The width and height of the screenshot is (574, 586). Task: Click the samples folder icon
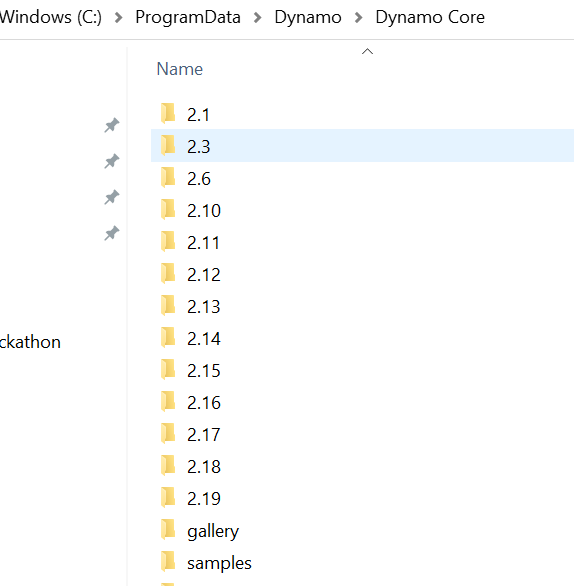[x=168, y=561]
